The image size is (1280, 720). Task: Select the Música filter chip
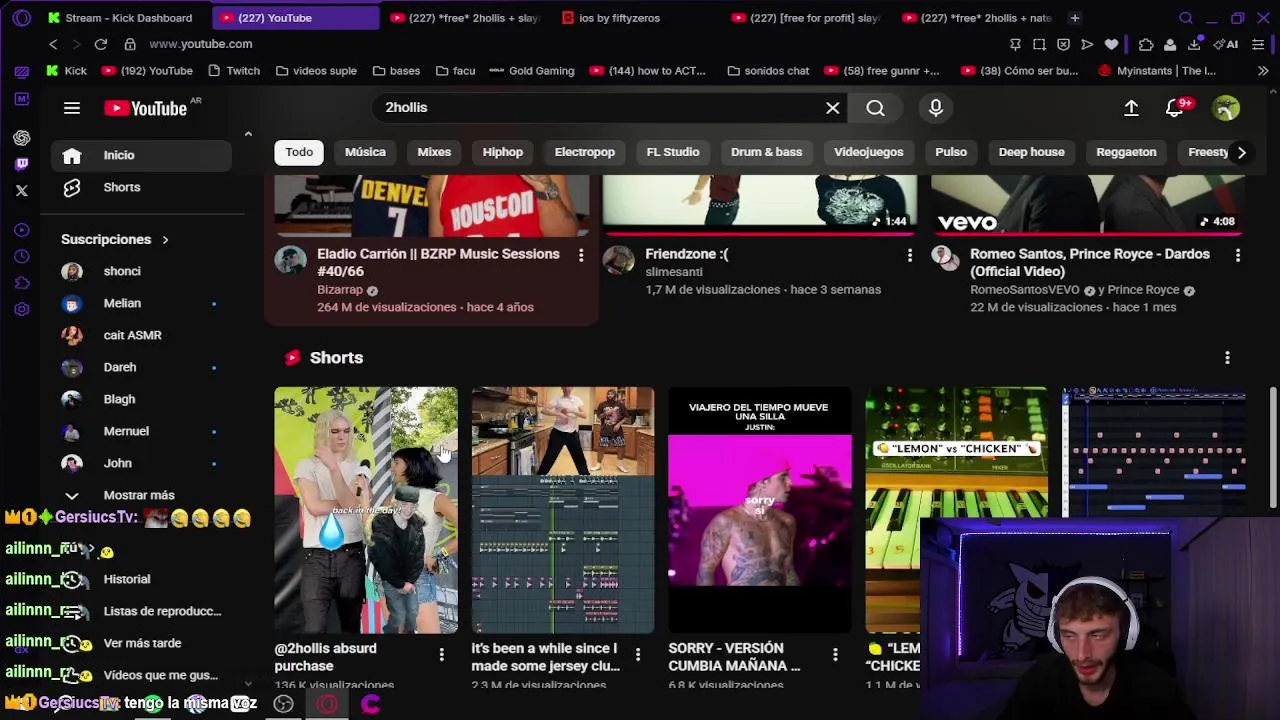(x=365, y=152)
